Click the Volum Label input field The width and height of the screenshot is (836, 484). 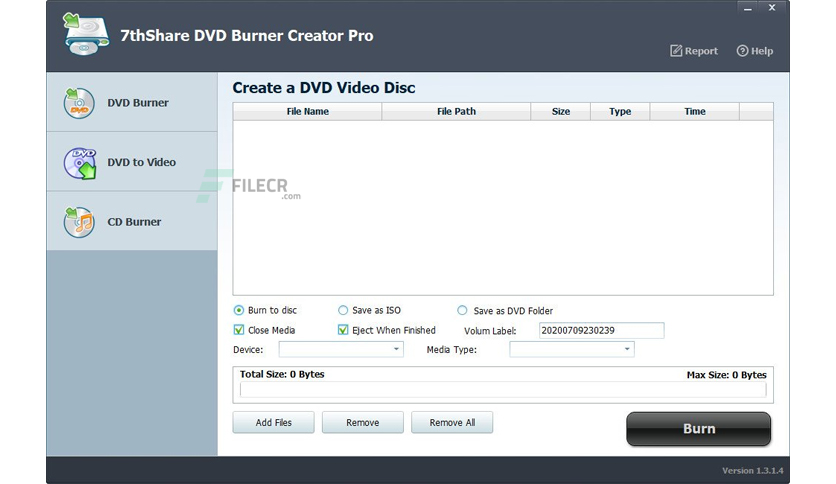click(601, 330)
